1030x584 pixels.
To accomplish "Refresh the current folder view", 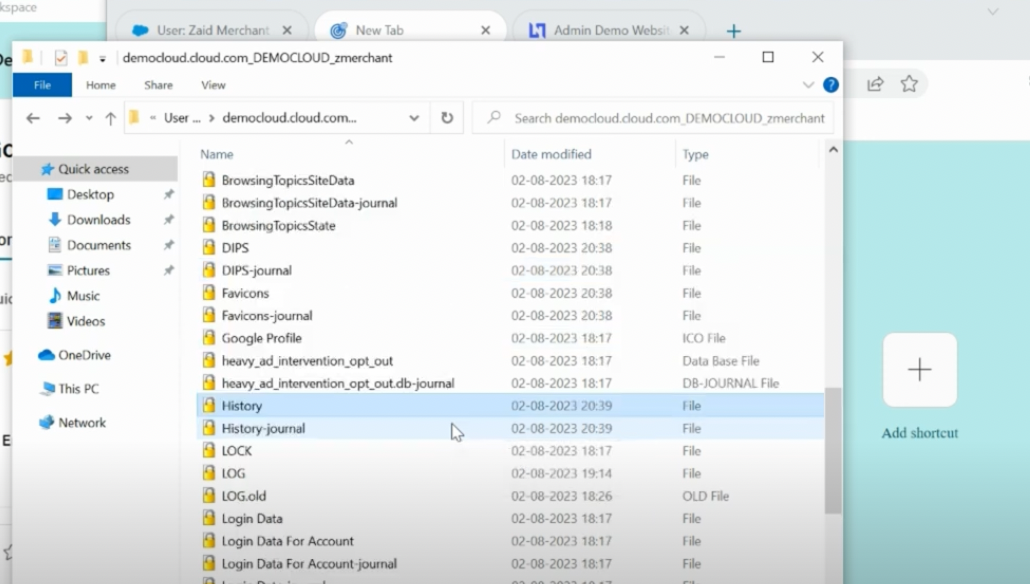I will coord(446,118).
